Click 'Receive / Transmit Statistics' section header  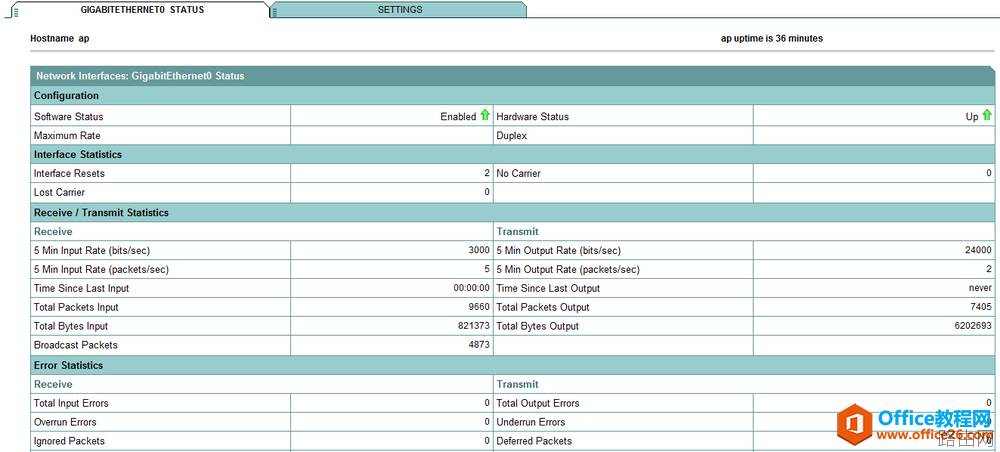(513, 212)
